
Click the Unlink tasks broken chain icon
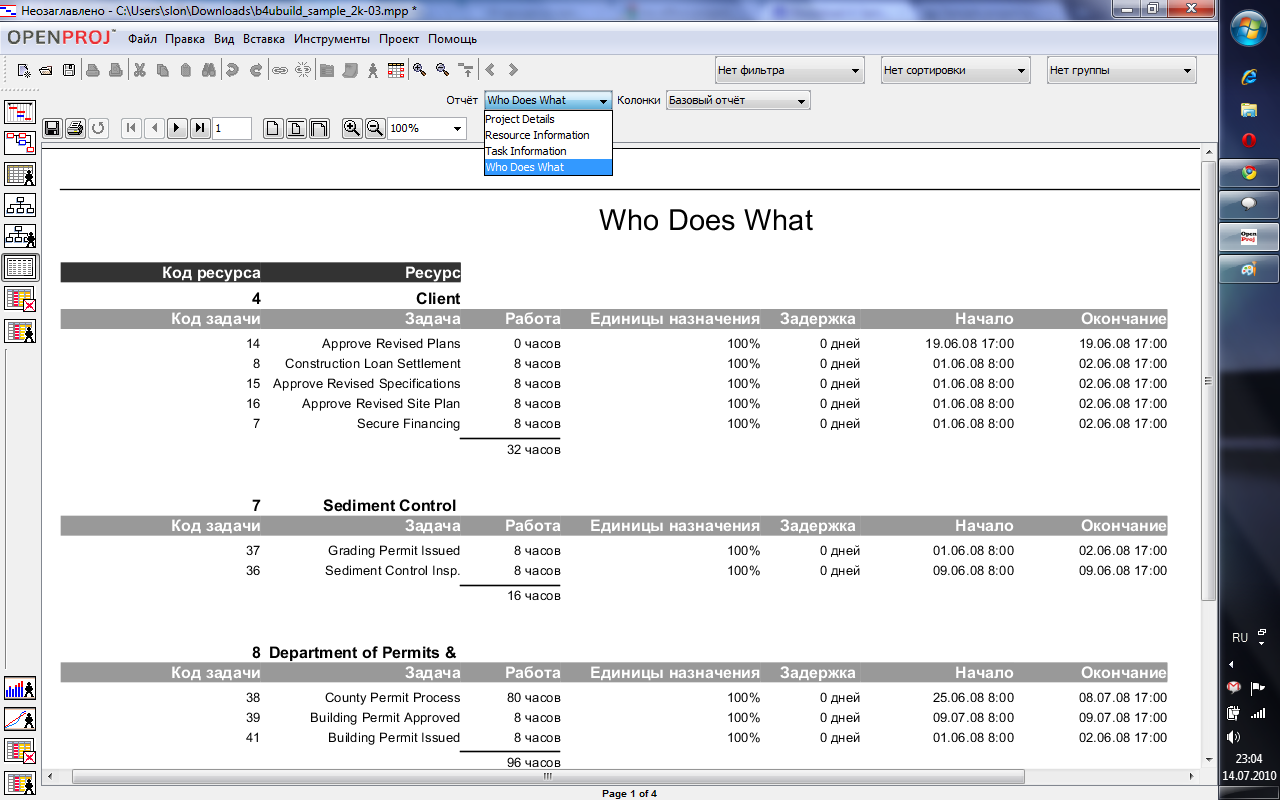coord(303,70)
